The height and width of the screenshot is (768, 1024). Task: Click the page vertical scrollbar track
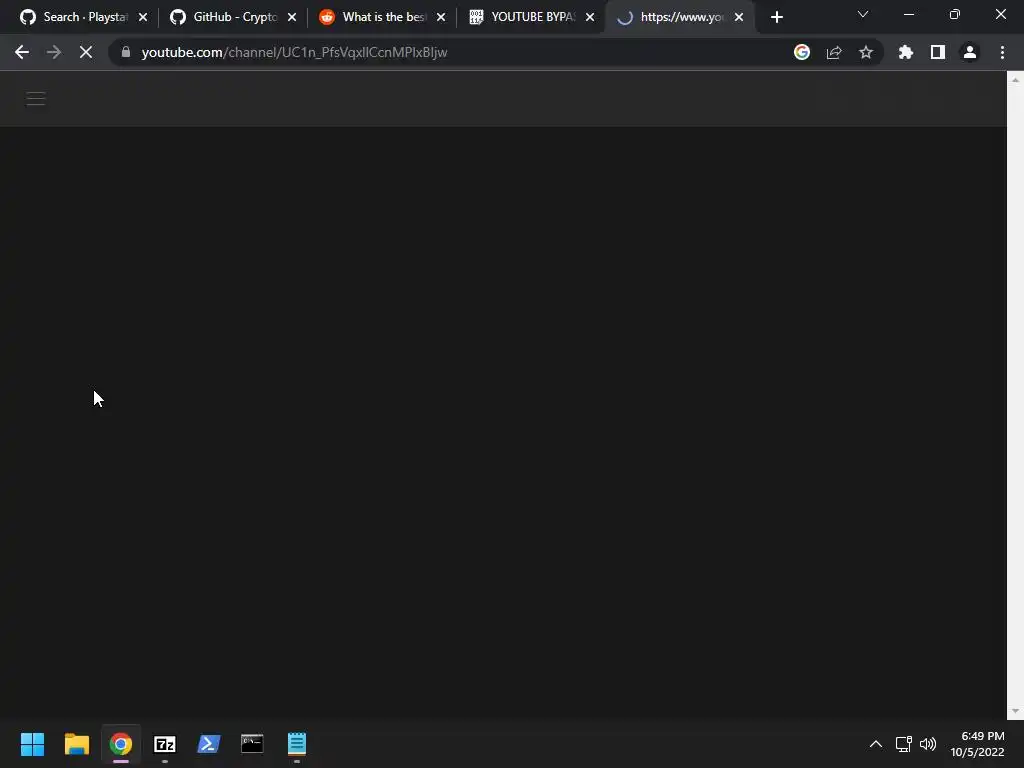(x=1015, y=395)
